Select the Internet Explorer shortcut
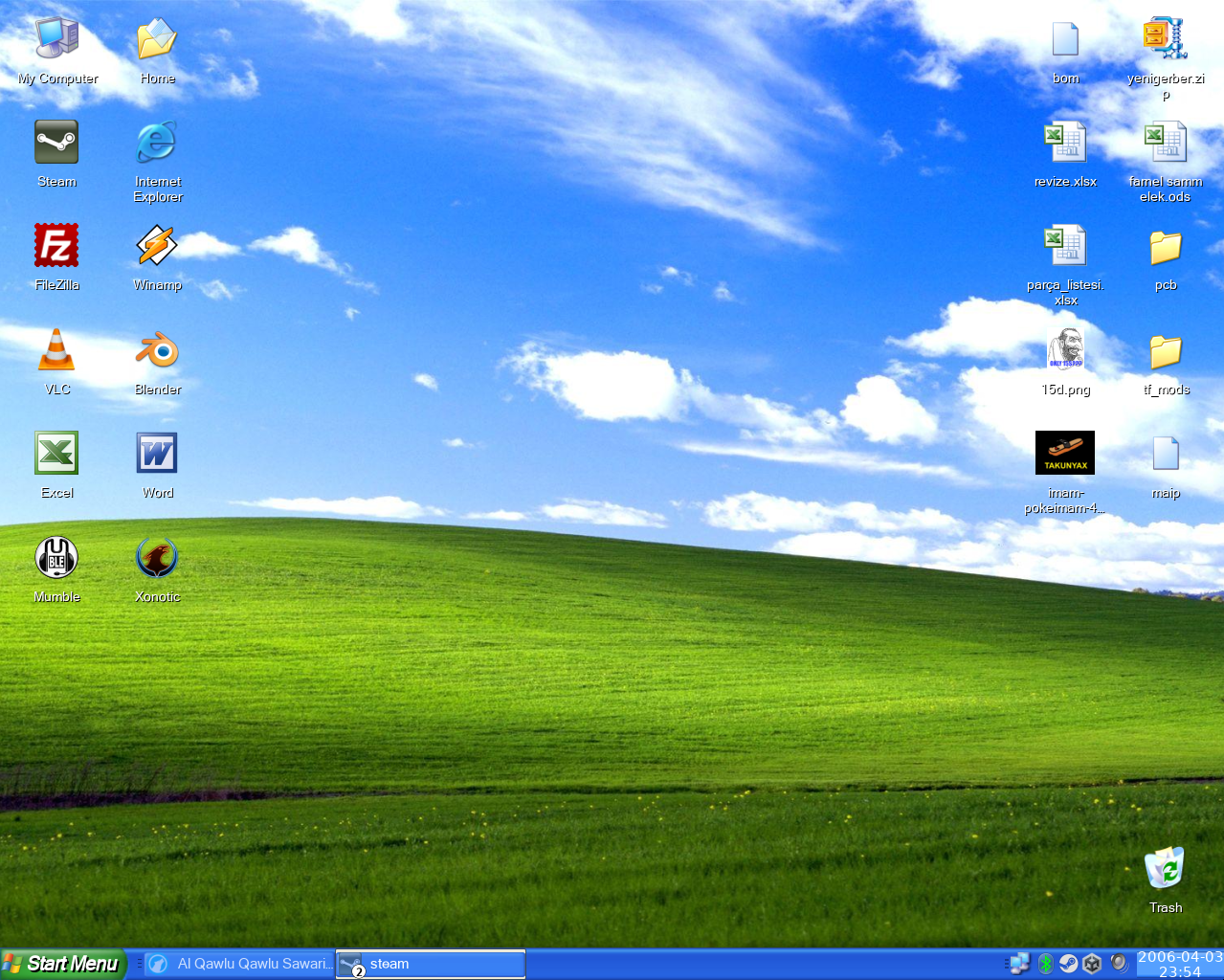The image size is (1224, 980). pos(157,143)
